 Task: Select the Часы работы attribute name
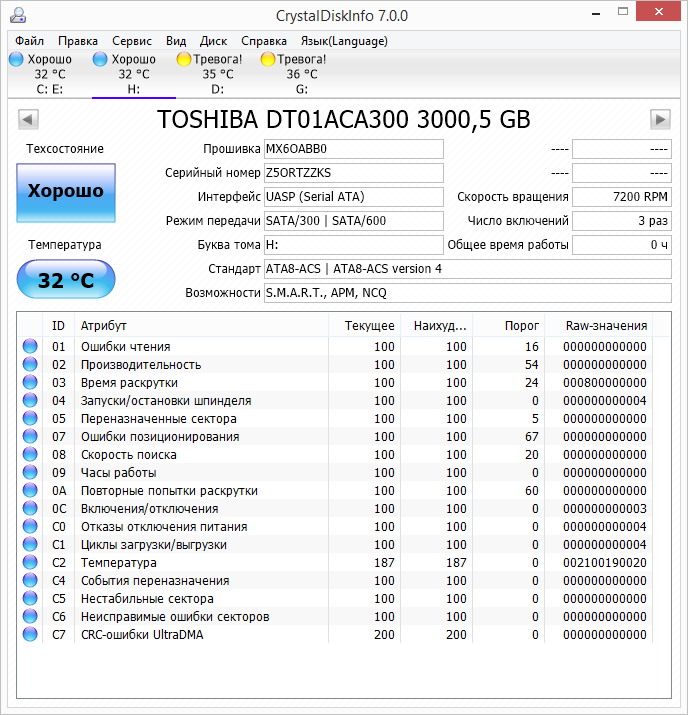pyautogui.click(x=119, y=473)
